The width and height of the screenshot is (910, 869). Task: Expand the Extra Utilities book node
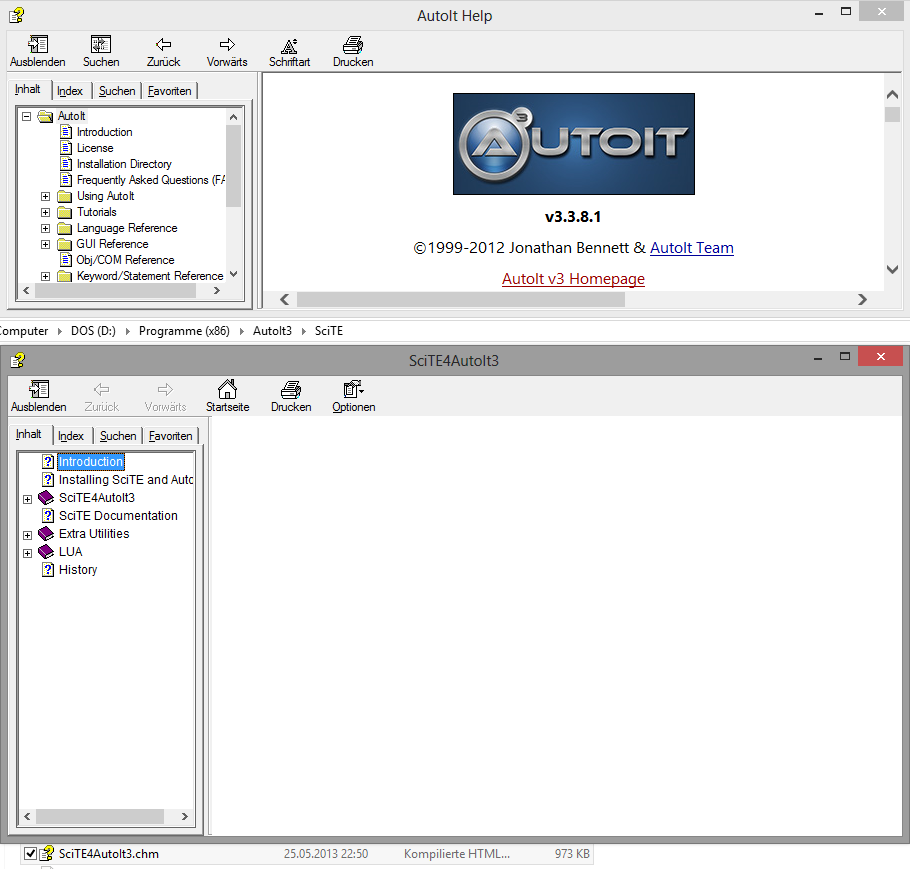coord(27,535)
